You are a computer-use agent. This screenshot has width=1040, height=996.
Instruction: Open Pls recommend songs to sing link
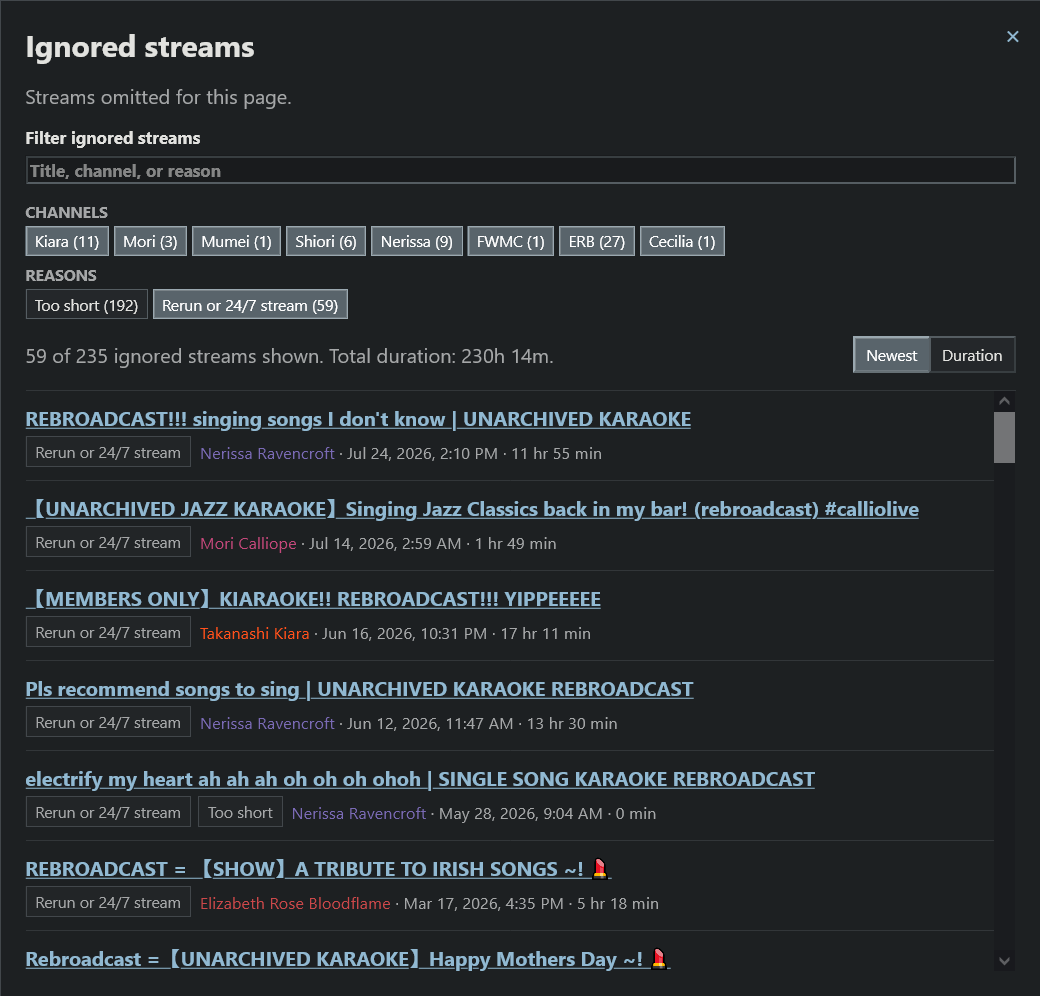pyautogui.click(x=359, y=689)
